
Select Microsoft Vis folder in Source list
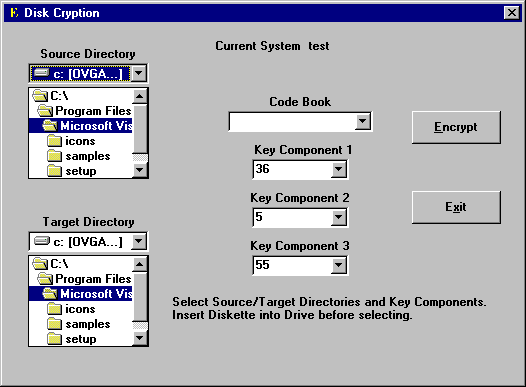coord(81,126)
